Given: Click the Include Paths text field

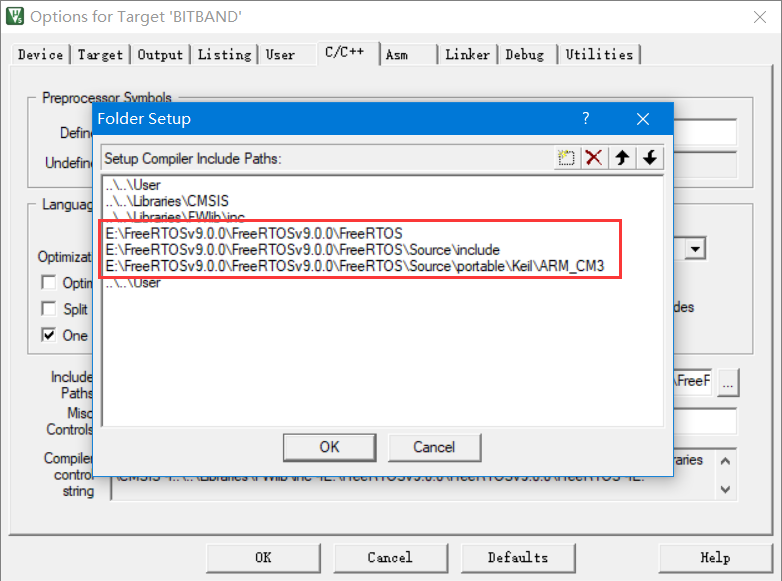Looking at the screenshot, I should pos(693,383).
